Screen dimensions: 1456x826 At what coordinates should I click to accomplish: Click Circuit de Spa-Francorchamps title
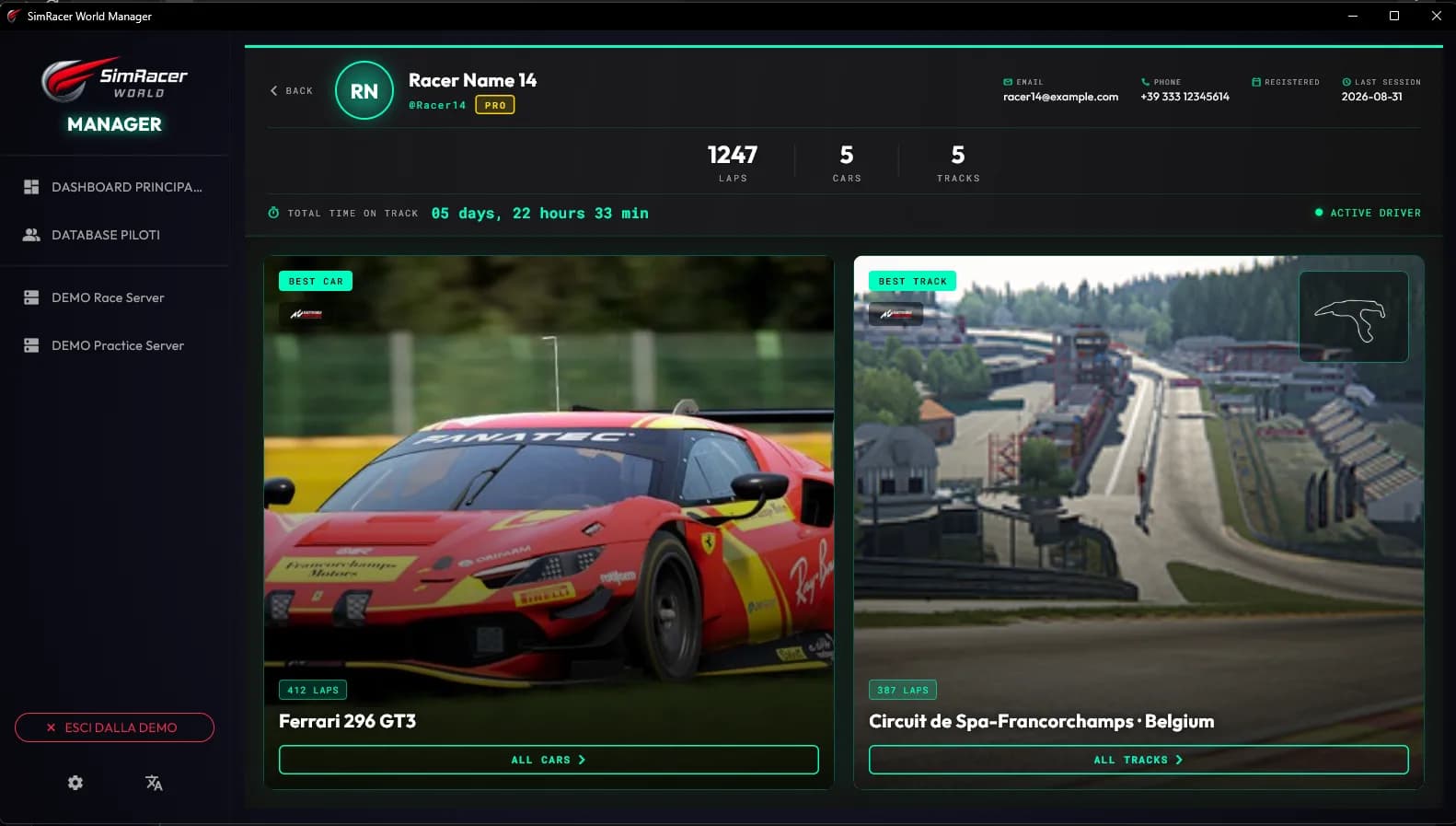1041,721
